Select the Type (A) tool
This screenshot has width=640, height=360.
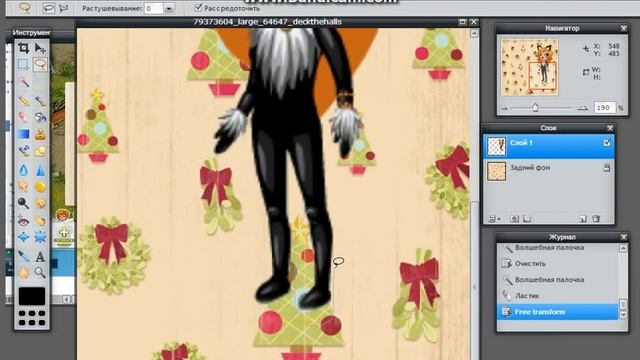click(x=40, y=256)
